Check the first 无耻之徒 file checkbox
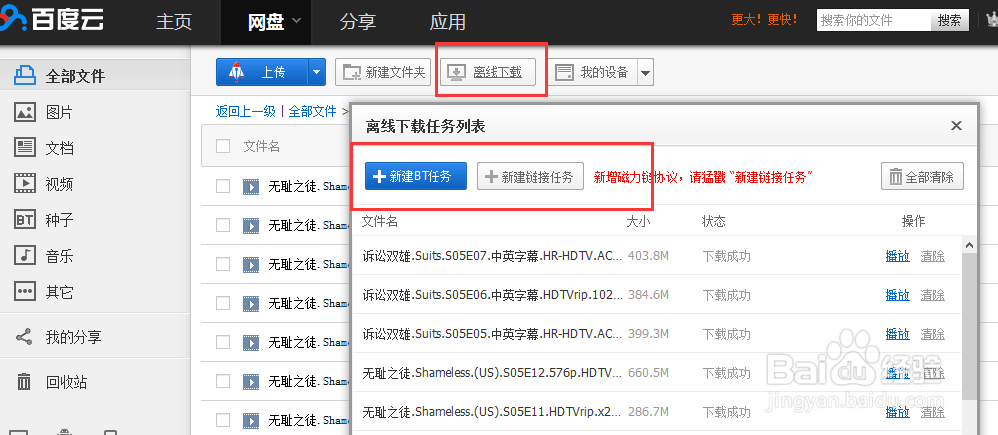 coord(223,187)
